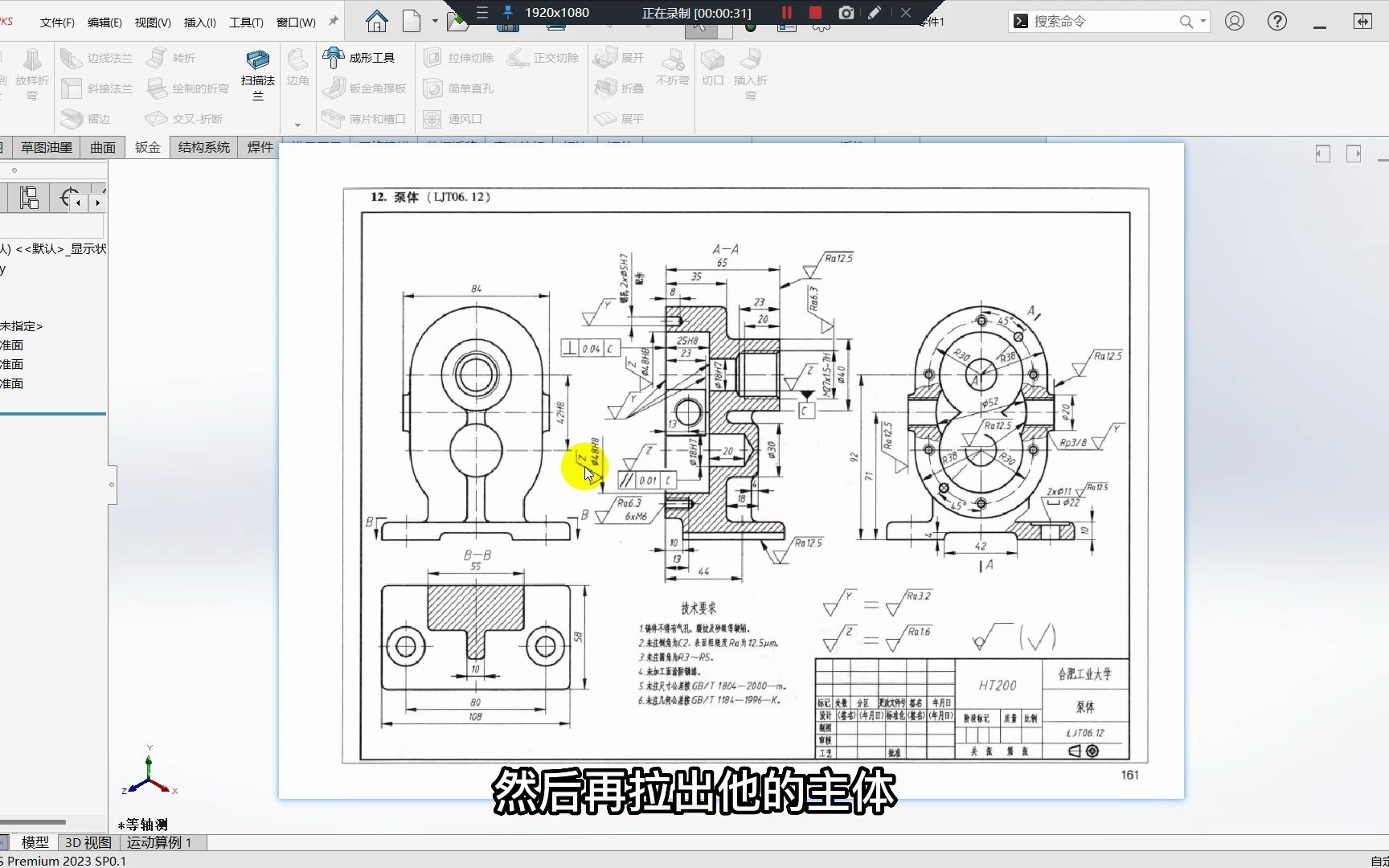The width and height of the screenshot is (1389, 868).
Task: Click the search command input field
Action: (1103, 22)
